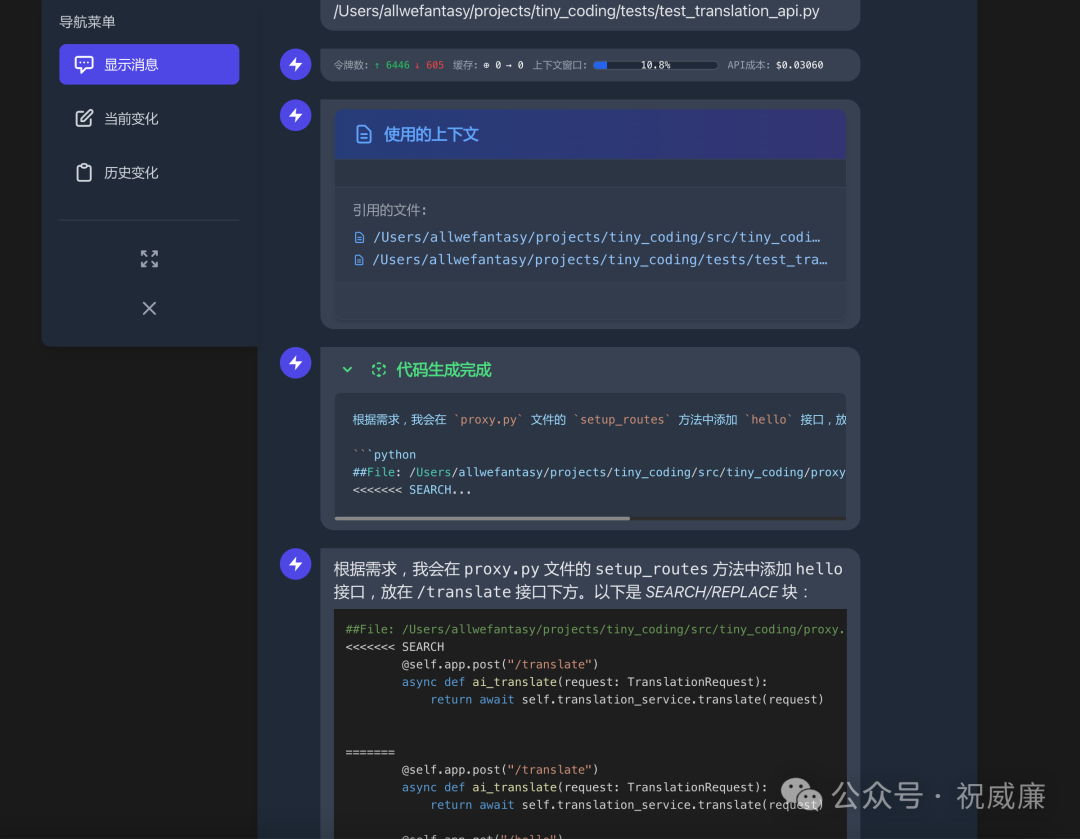1080x839 pixels.
Task: Click the speech bubble icon beside 显示消息
Action: coord(84,65)
